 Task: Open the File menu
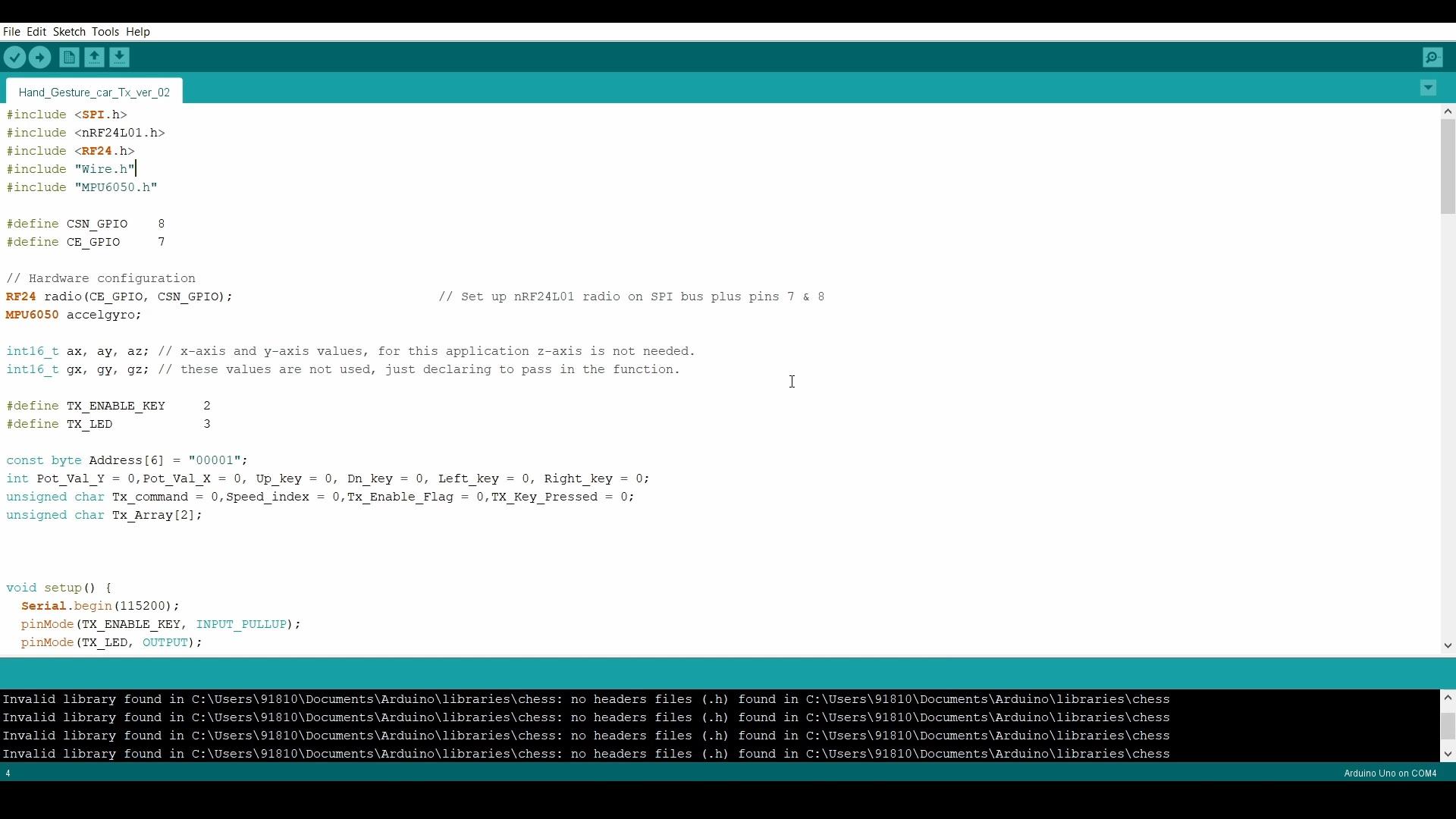click(11, 31)
